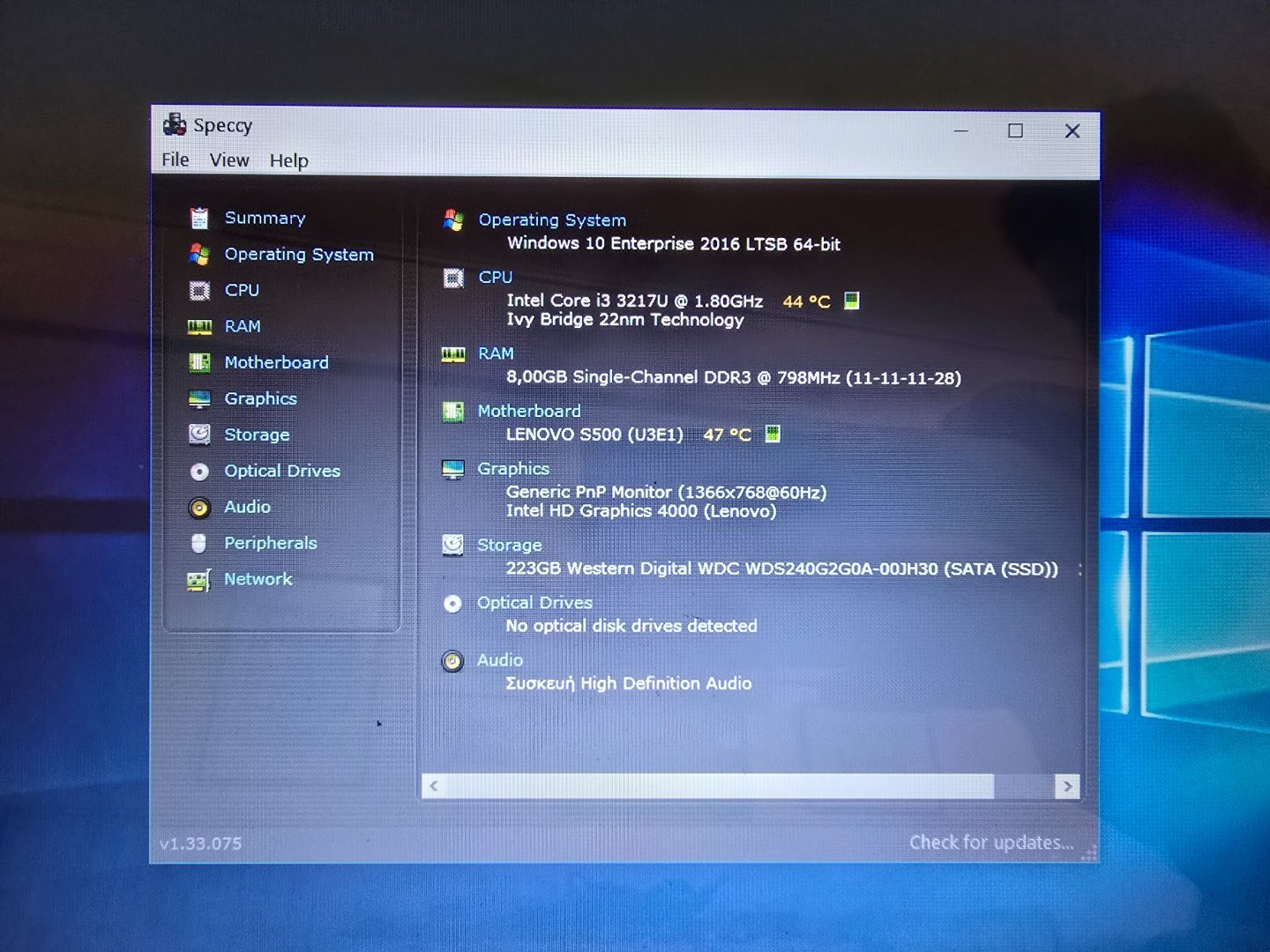The image size is (1270, 952).
Task: Click the version v1.33.075 label
Action: pyautogui.click(x=200, y=844)
